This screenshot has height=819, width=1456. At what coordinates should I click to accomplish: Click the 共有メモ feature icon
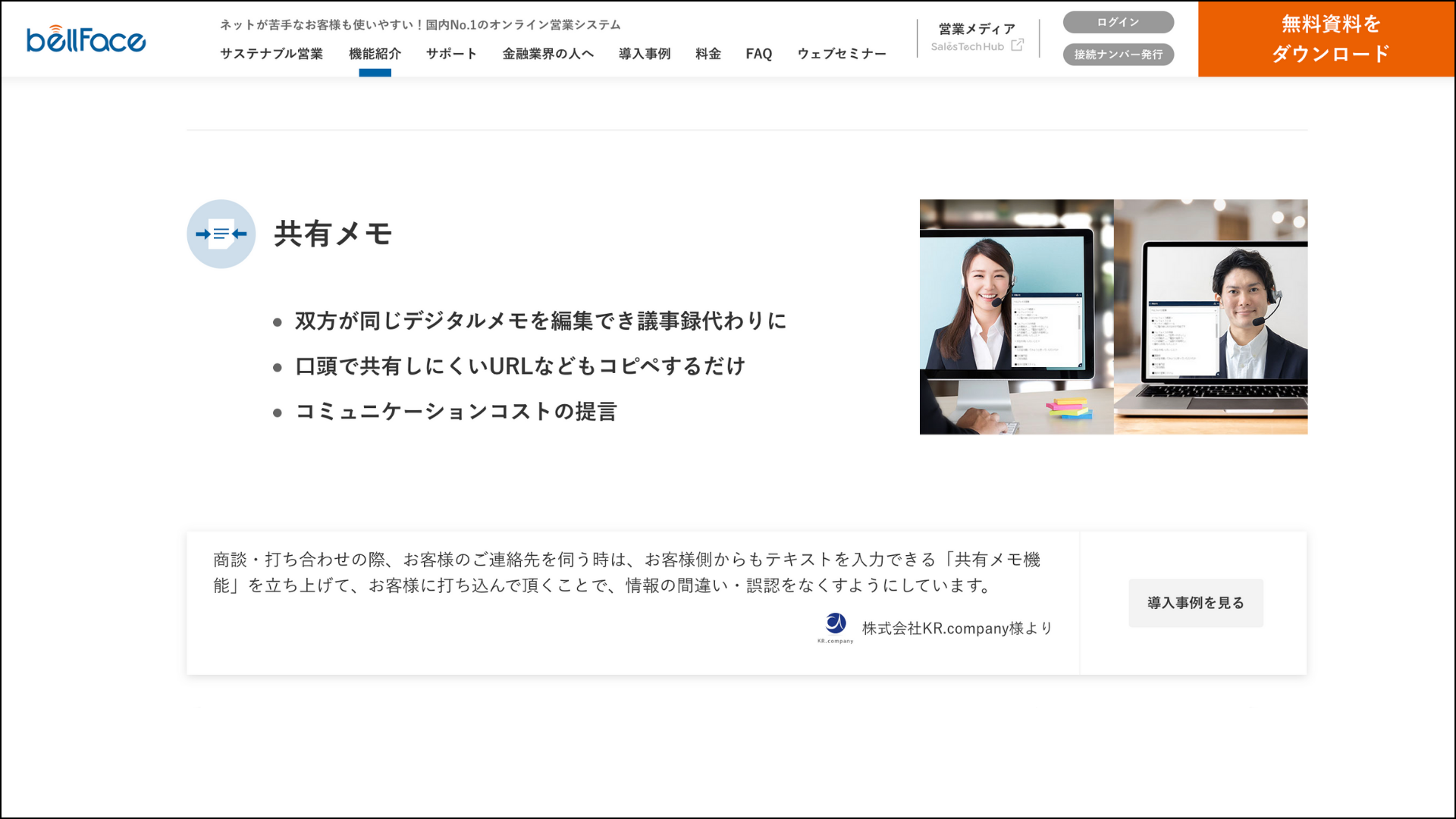pos(221,234)
